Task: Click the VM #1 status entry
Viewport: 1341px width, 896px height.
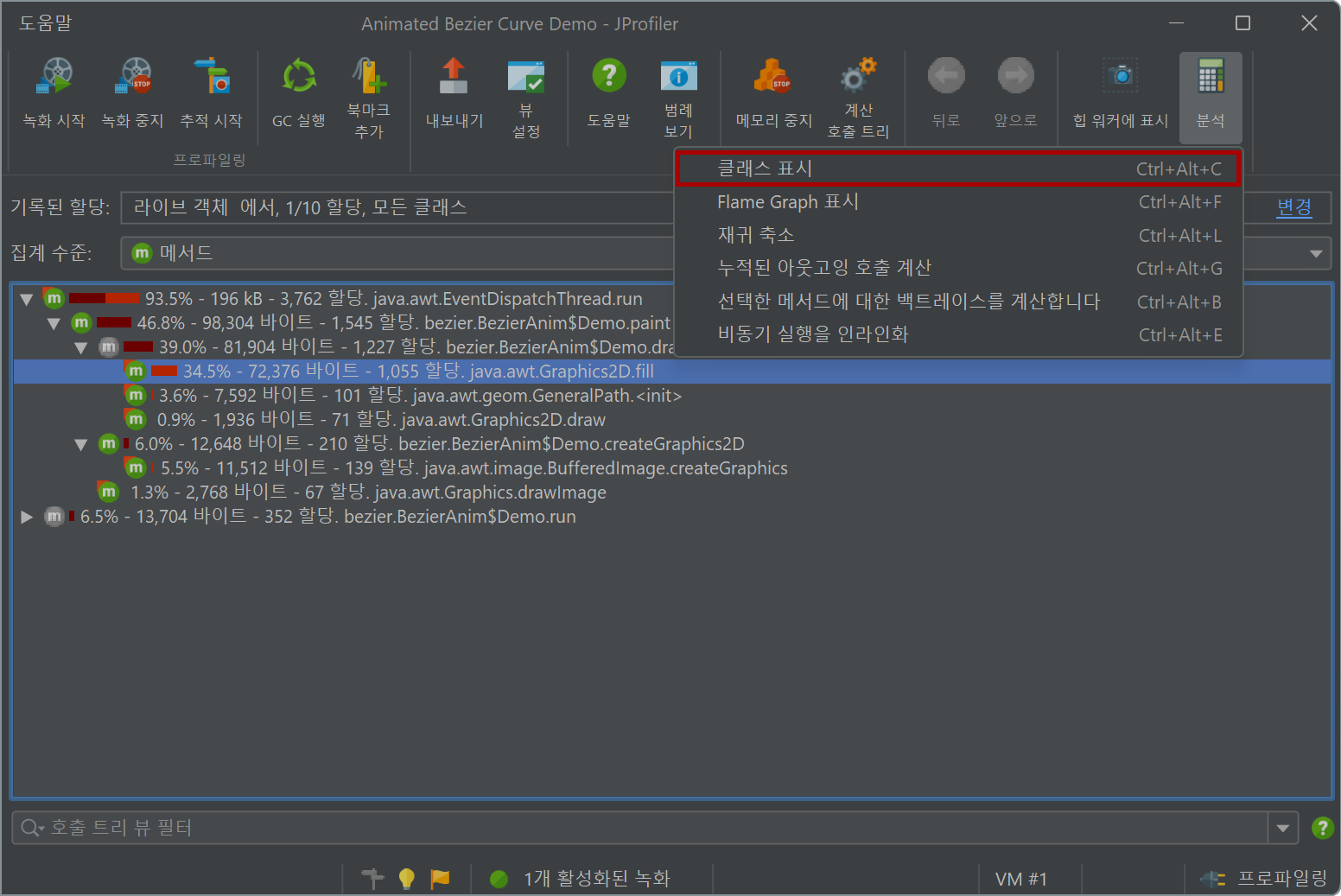Action: [x=1021, y=879]
